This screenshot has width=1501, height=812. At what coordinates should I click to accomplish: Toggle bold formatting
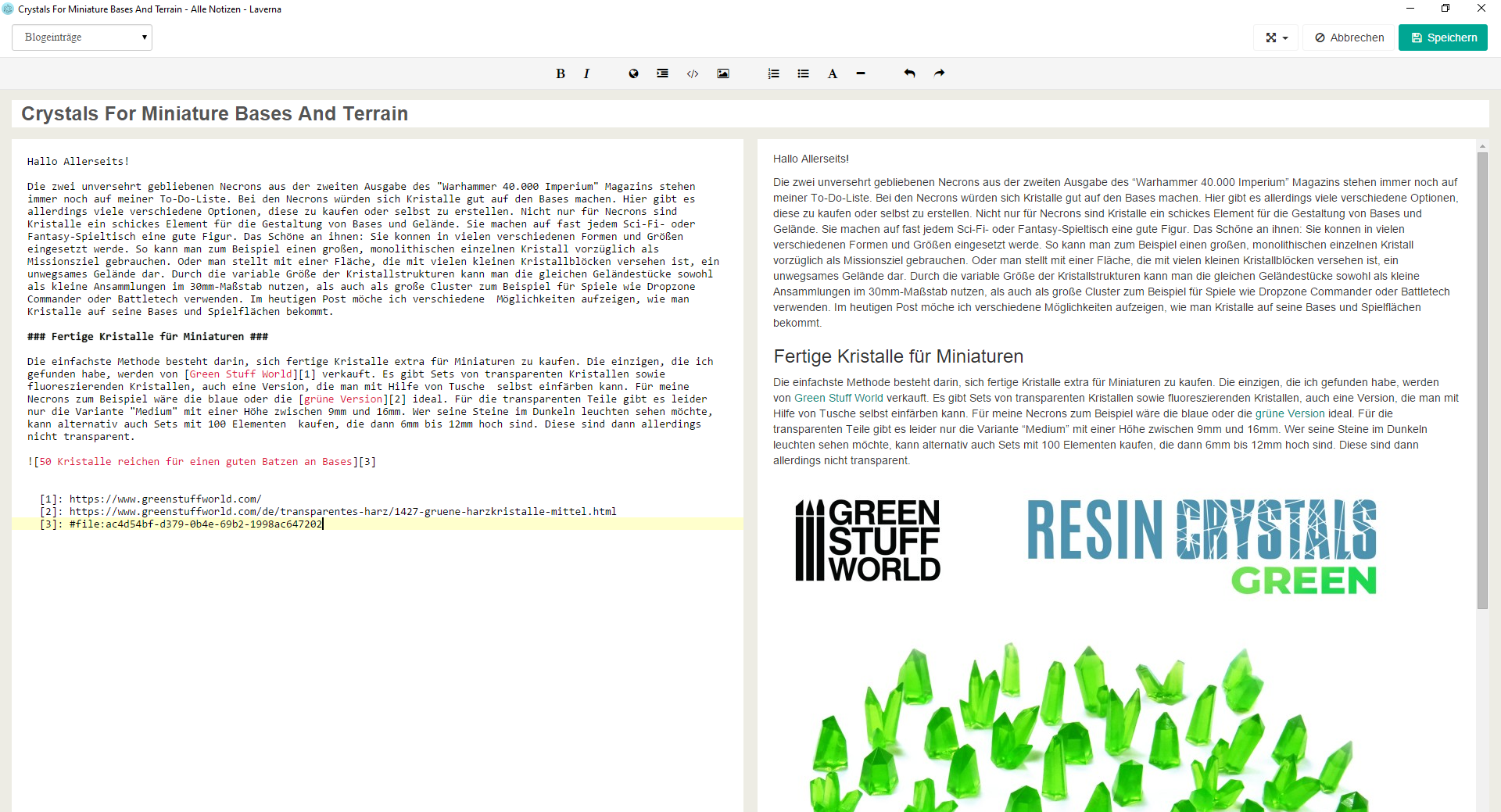pyautogui.click(x=560, y=73)
